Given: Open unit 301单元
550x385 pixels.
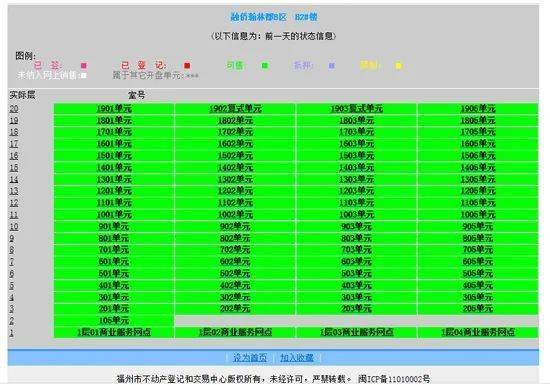Looking at the screenshot, I should [114, 297].
